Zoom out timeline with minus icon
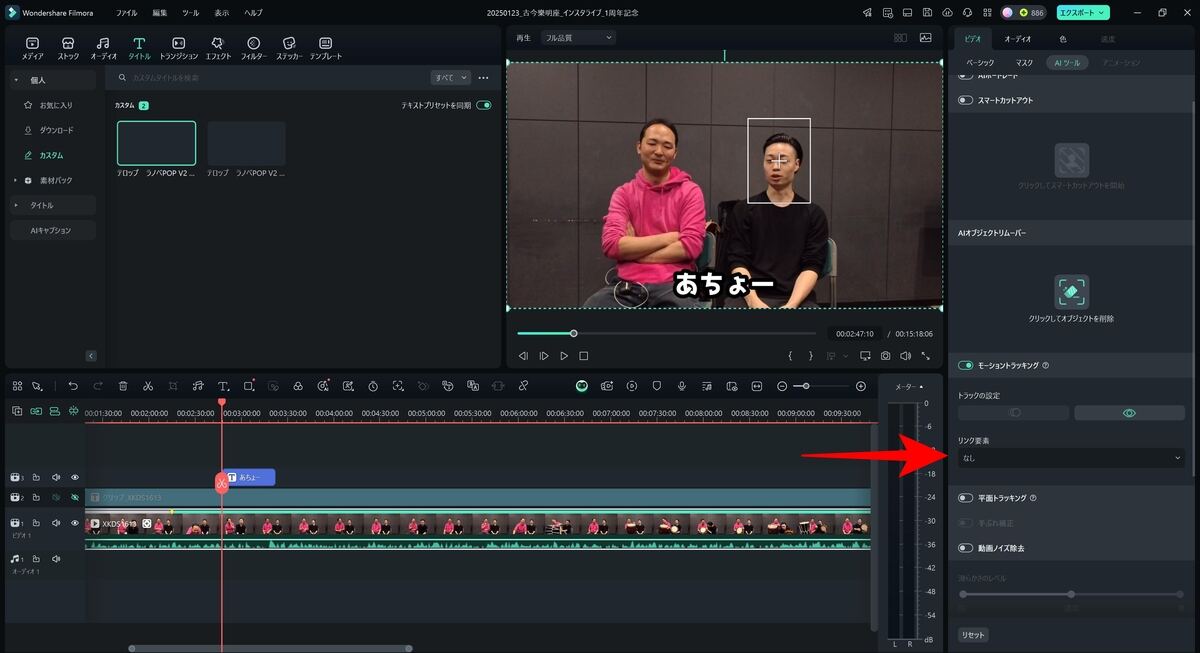 (x=782, y=386)
